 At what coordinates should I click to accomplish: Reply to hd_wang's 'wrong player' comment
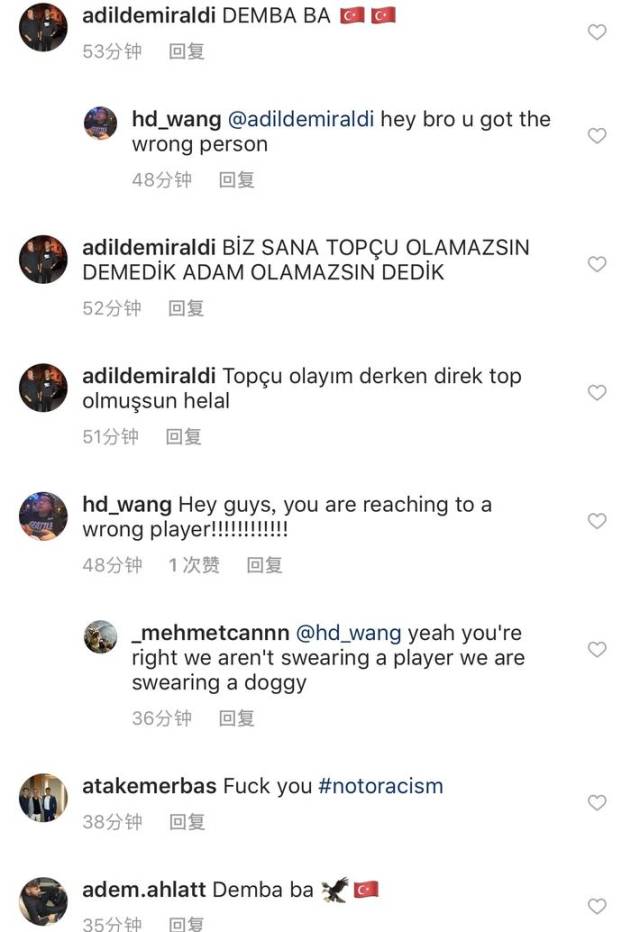pos(264,565)
